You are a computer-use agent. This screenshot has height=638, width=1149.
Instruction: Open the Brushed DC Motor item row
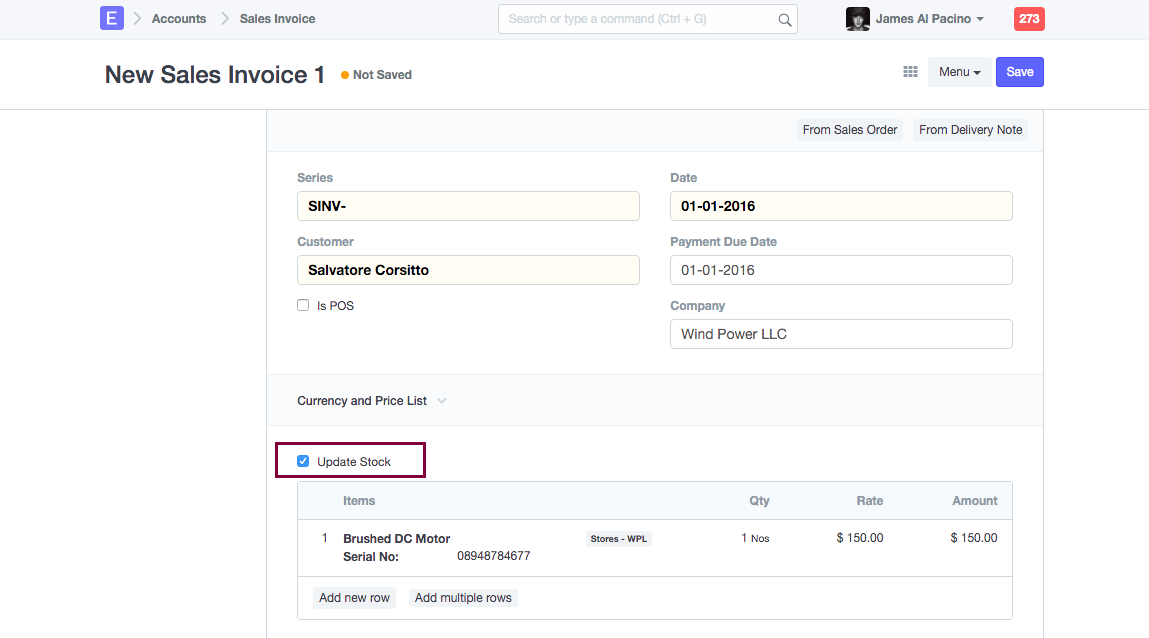tap(396, 539)
